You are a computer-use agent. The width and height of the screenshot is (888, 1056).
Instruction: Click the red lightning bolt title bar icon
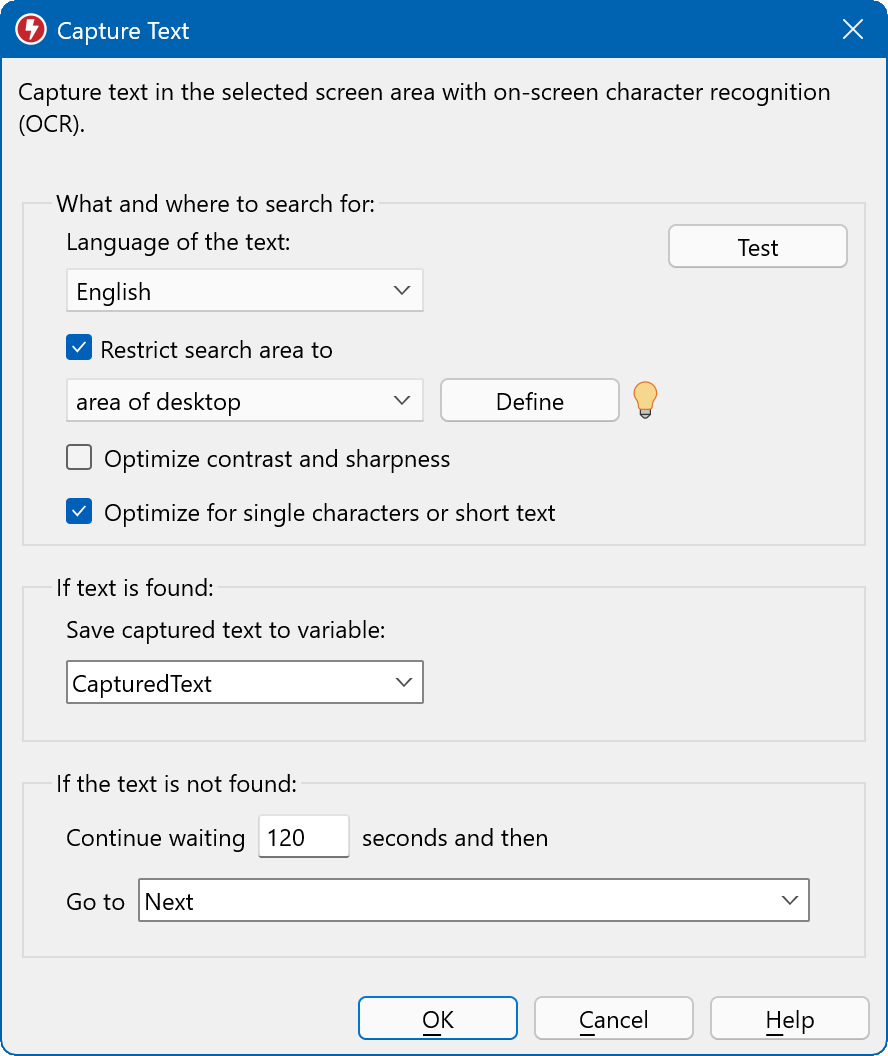point(29,30)
